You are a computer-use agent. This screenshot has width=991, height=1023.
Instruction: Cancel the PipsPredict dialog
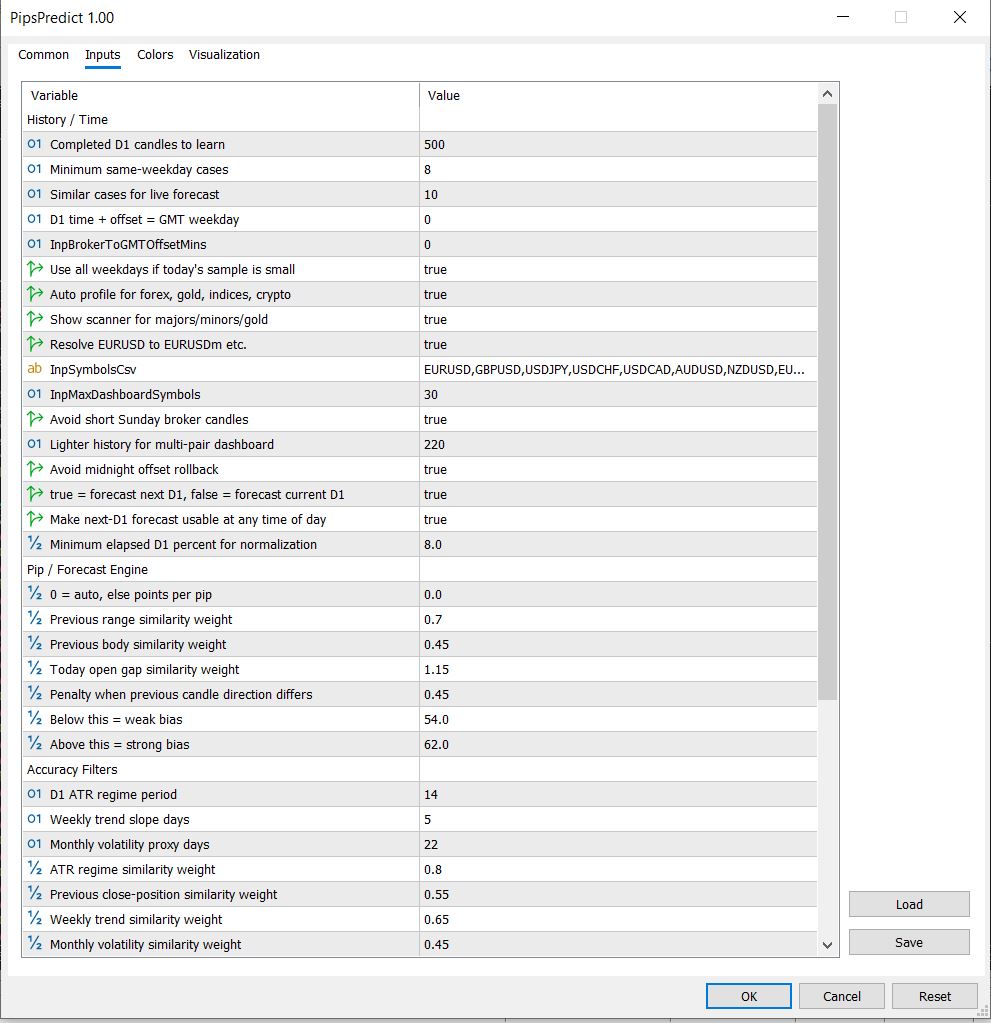(x=842, y=996)
